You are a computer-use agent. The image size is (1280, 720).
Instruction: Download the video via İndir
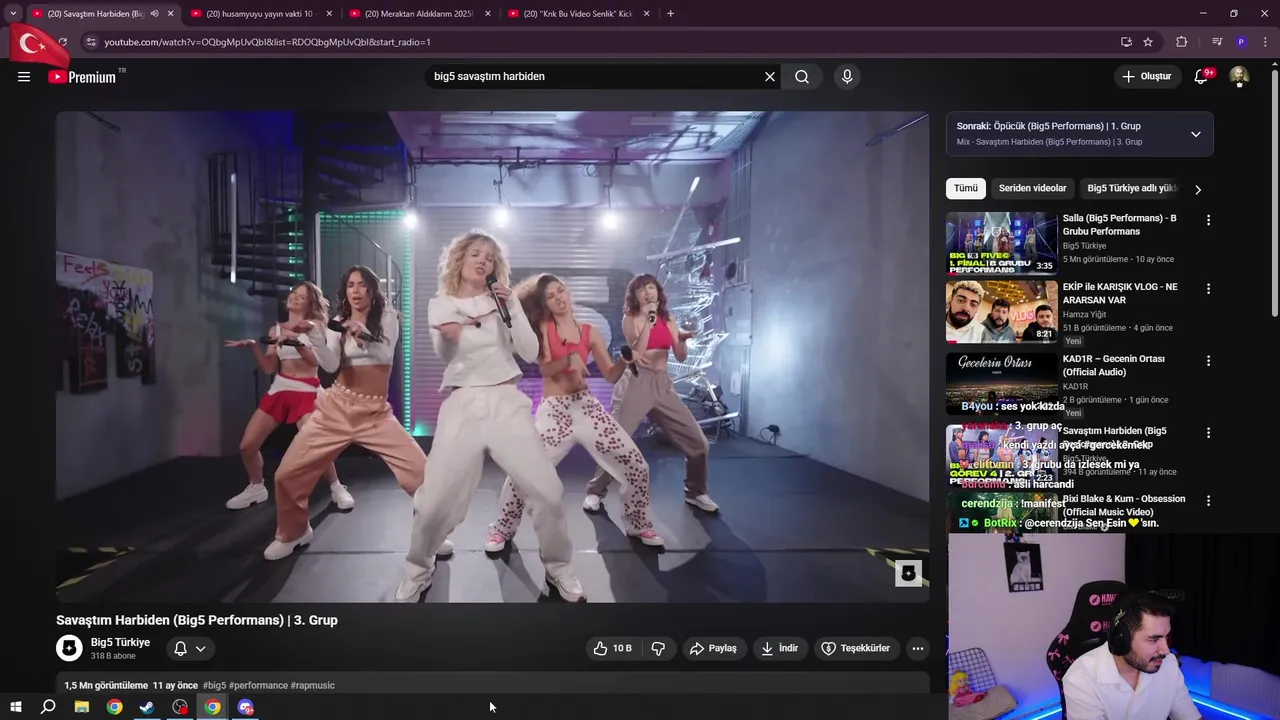[780, 648]
